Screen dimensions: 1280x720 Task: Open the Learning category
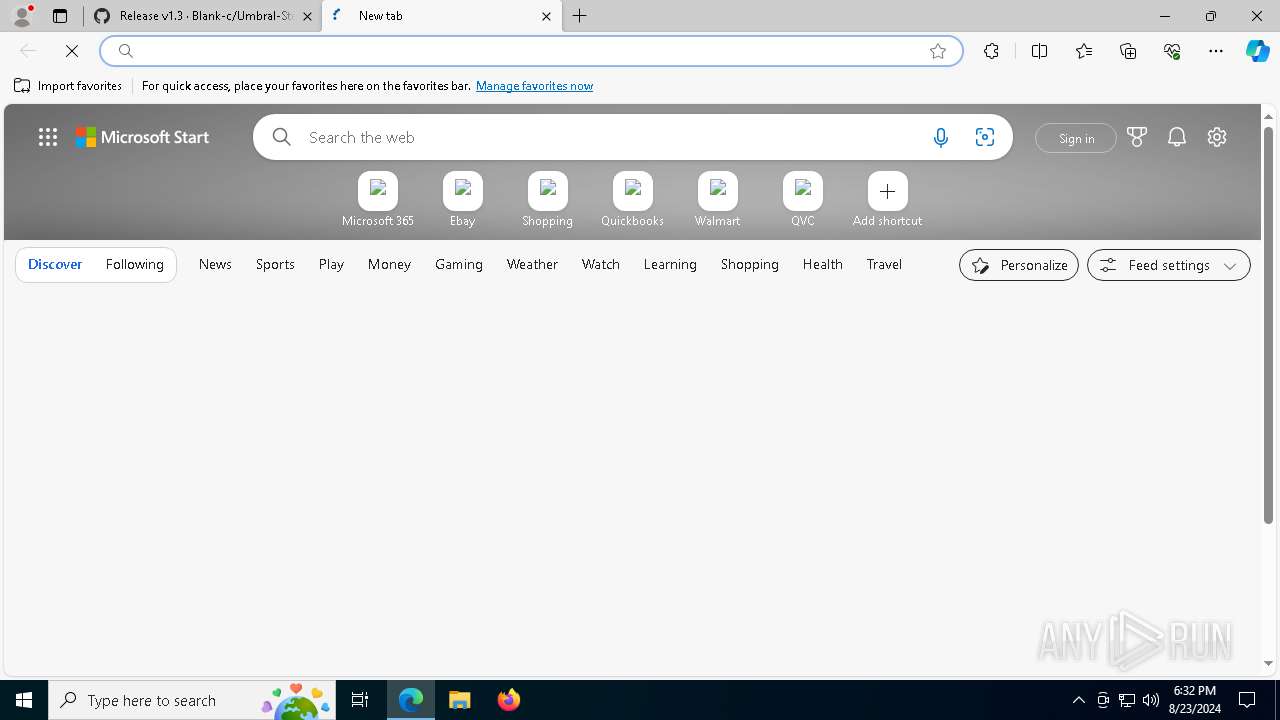[670, 264]
